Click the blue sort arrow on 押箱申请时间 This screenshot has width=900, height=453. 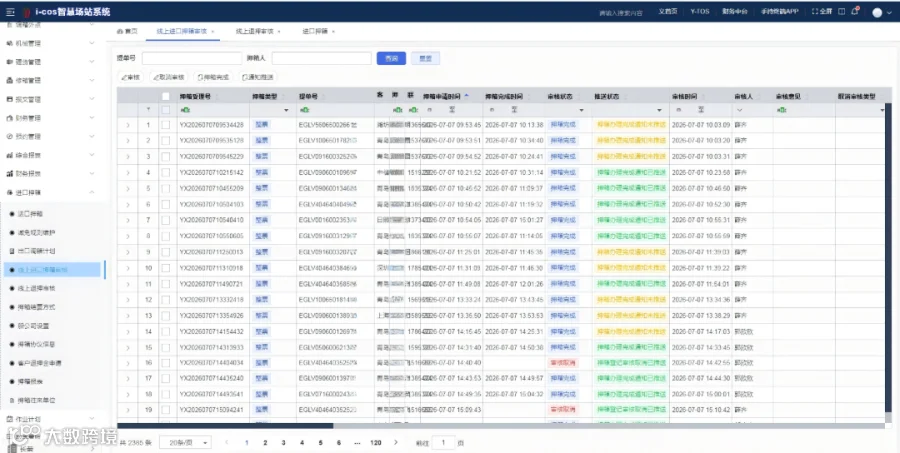coord(467,96)
